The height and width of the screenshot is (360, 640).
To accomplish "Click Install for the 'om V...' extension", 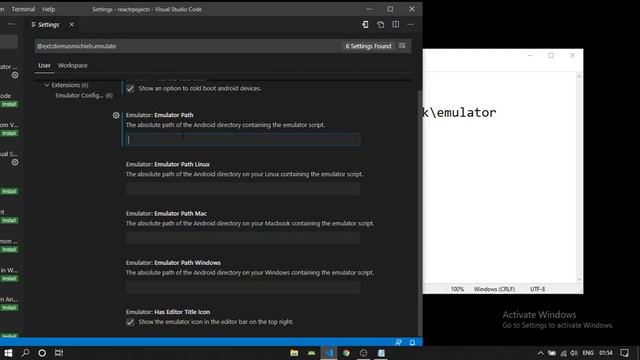I will click(9, 133).
